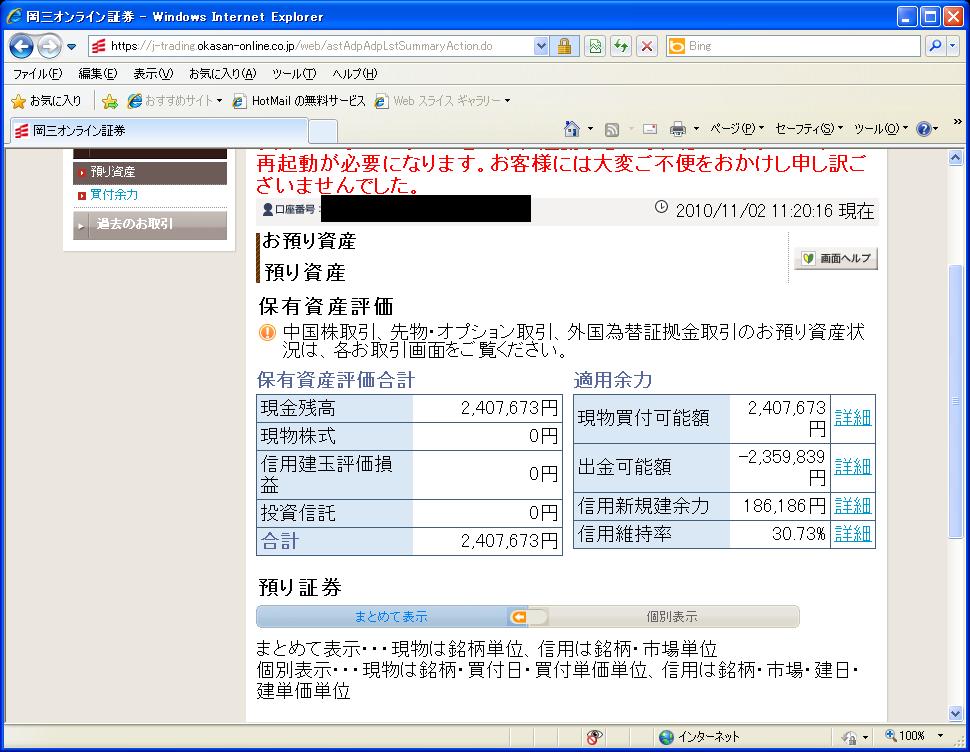Select the 岡三オンライン証券 browser tab
The image size is (970, 752).
(x=159, y=130)
